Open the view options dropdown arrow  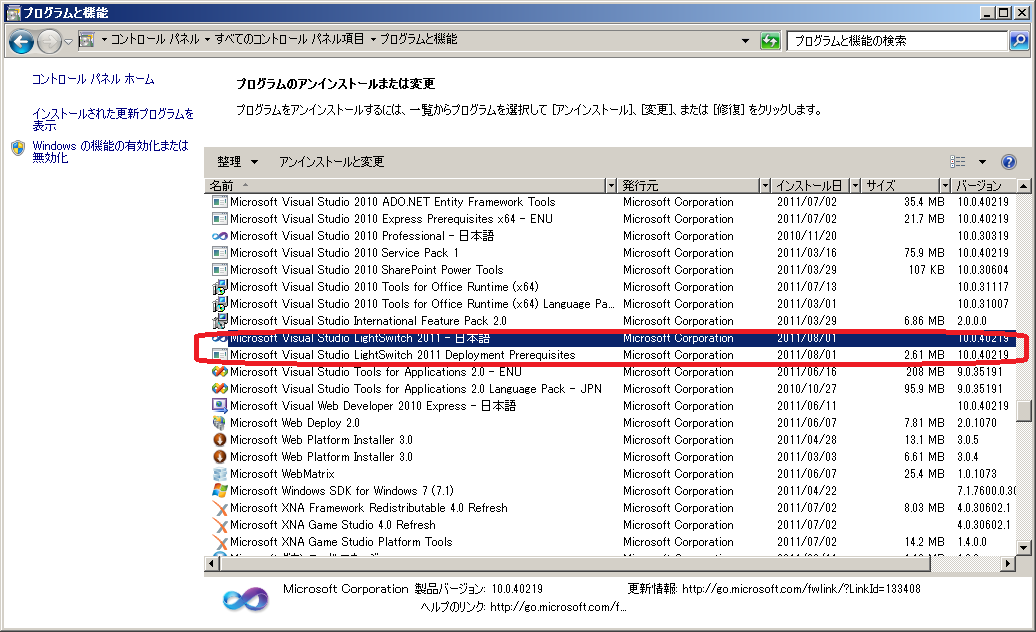click(982, 162)
